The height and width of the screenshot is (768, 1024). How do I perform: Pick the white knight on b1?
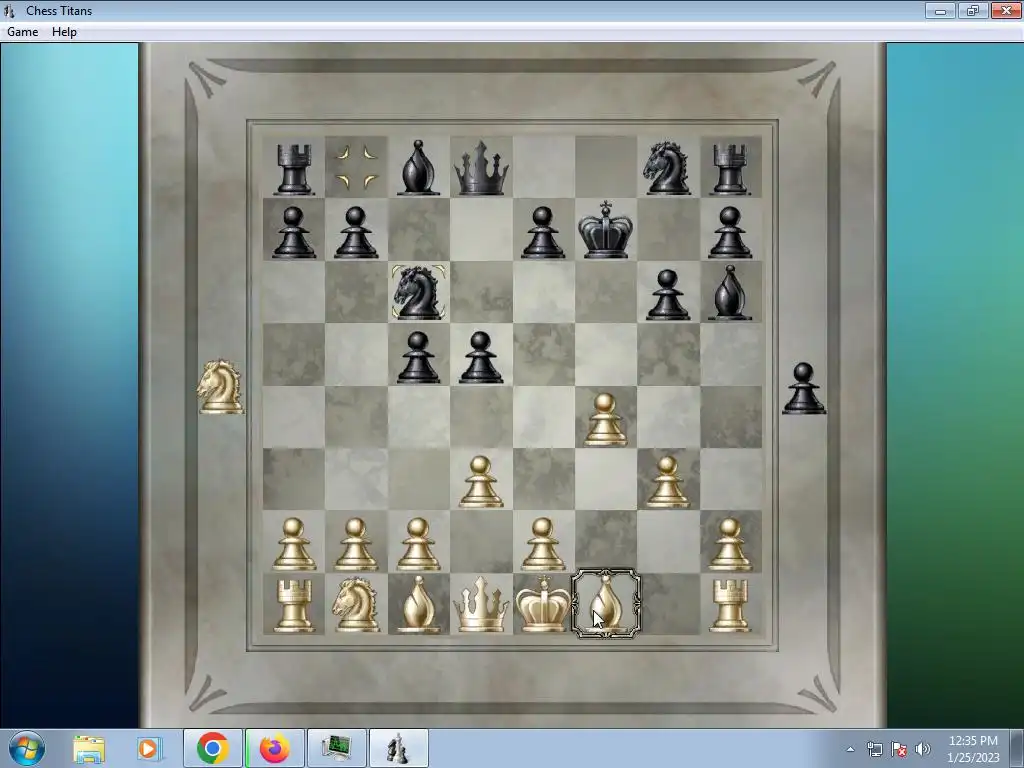(356, 605)
